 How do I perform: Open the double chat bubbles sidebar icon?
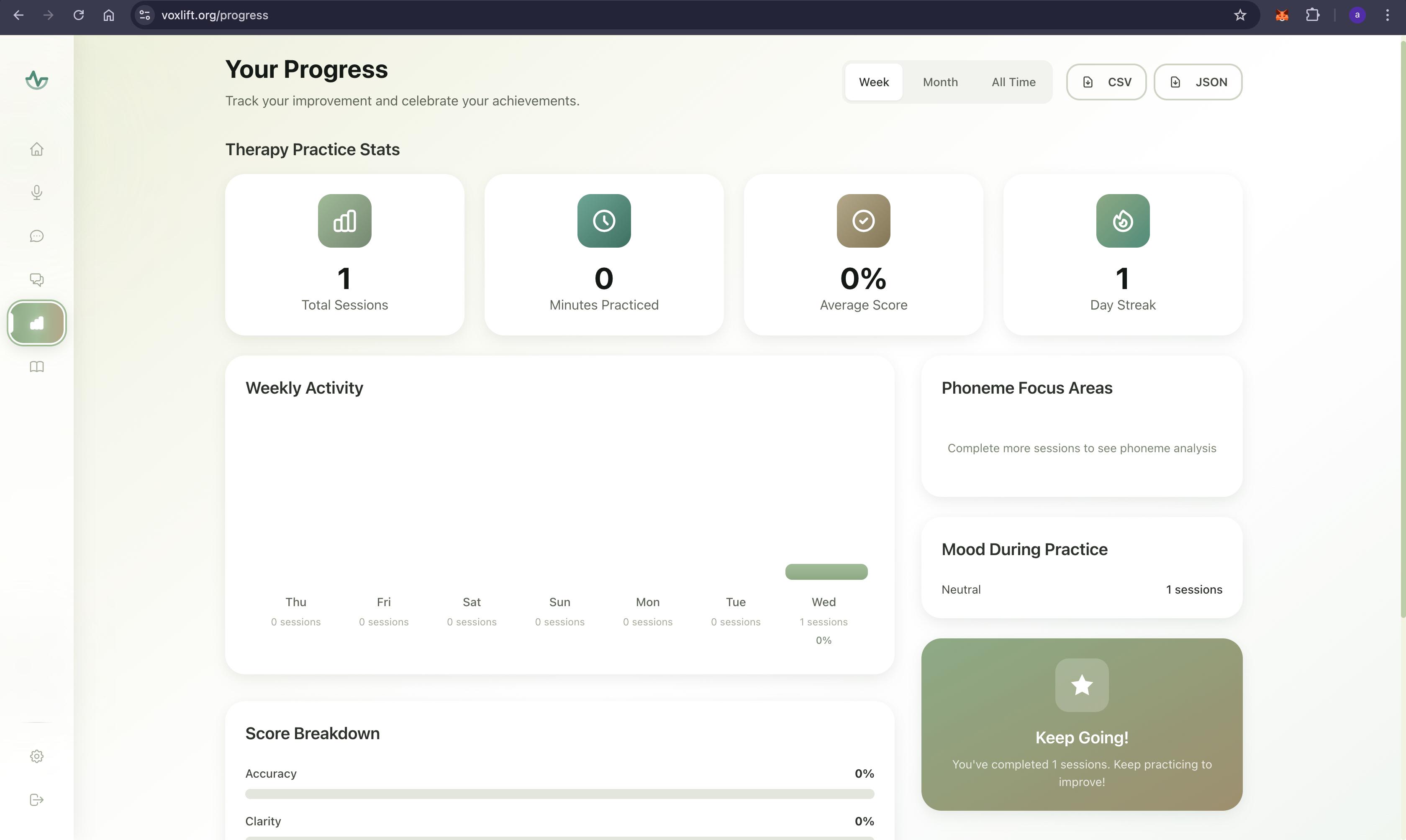tap(37, 279)
